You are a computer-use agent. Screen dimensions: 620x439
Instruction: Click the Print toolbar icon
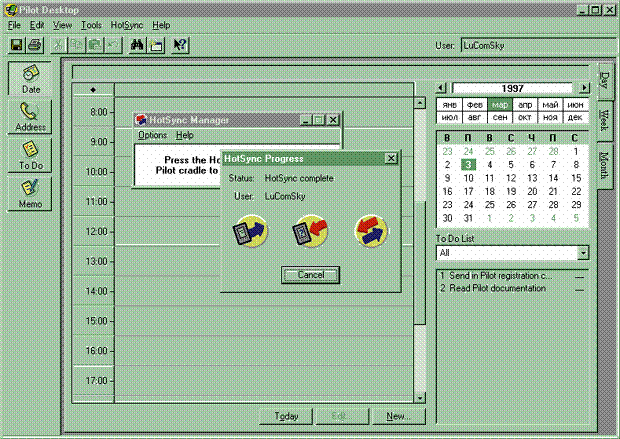(35, 45)
